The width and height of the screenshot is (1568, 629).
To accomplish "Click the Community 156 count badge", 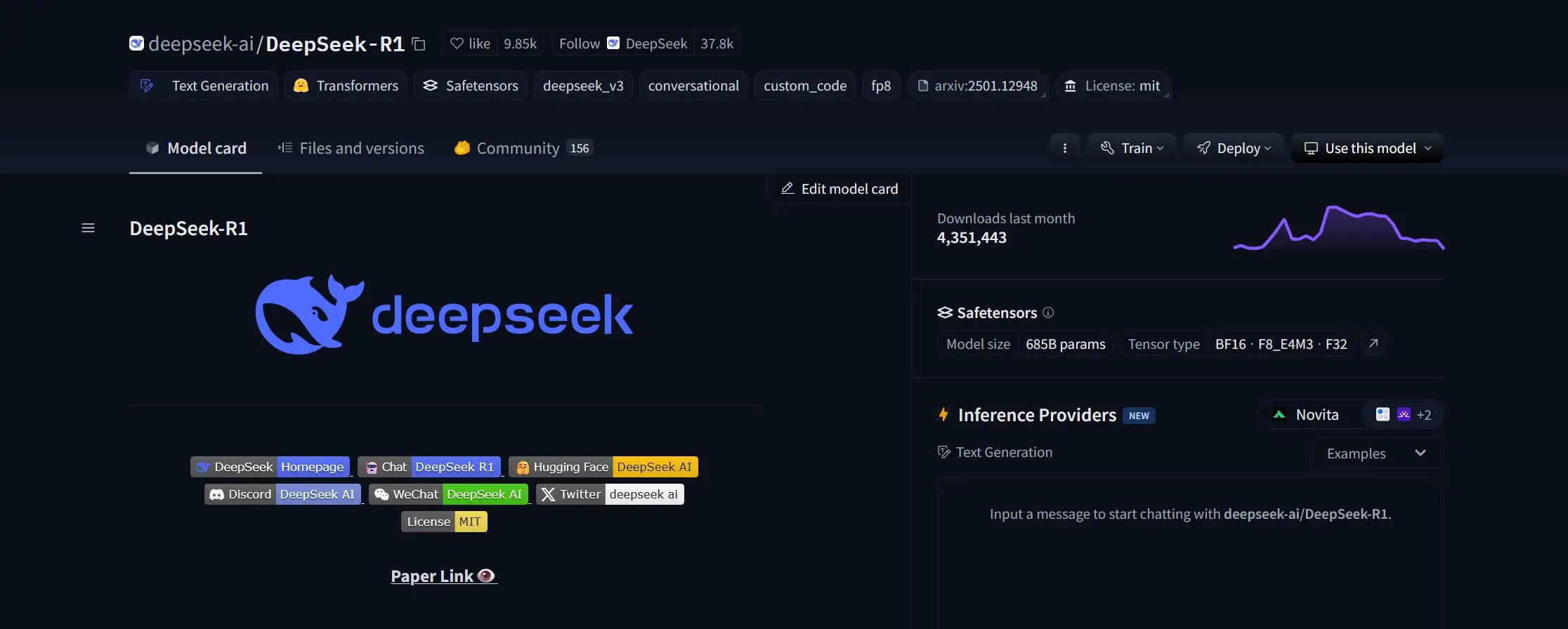I will 580,148.
